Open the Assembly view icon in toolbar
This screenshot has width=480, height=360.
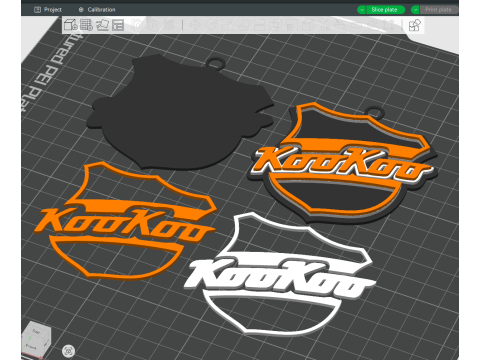pos(415,25)
